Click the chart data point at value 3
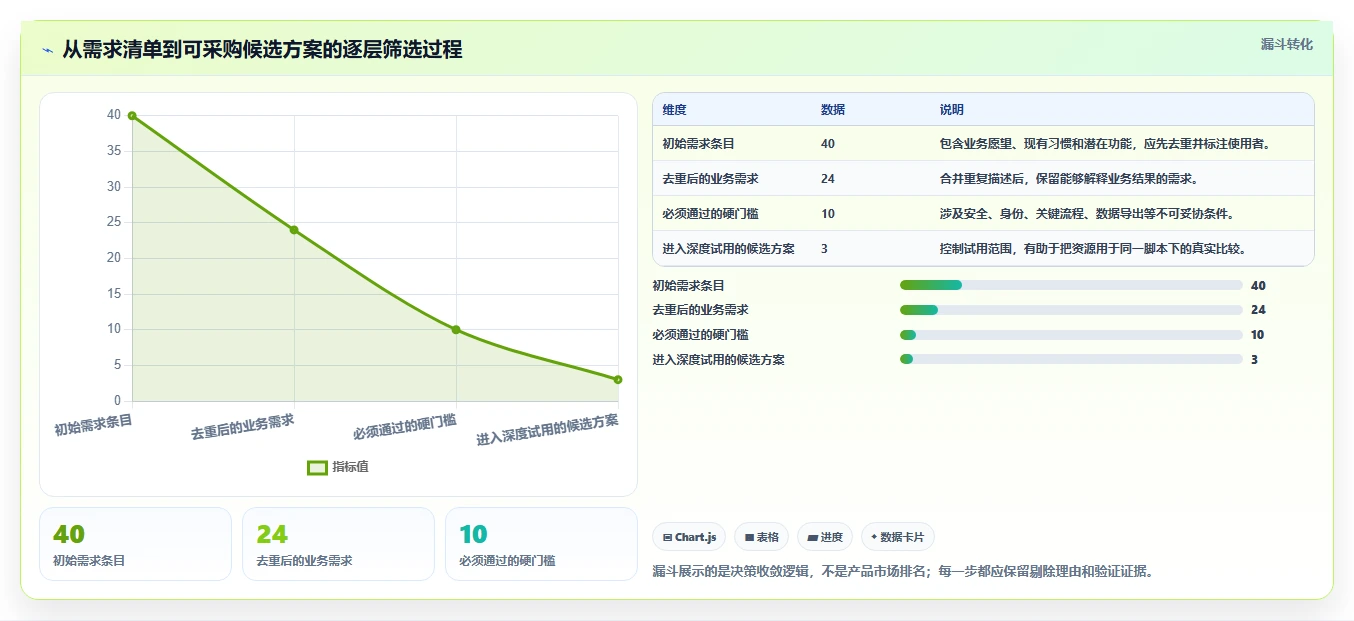This screenshot has height=621, width=1354. pos(618,380)
